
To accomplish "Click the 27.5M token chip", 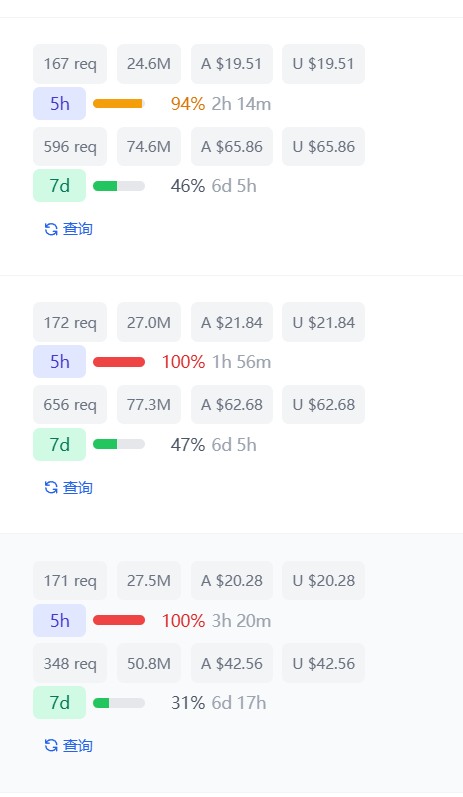I will 149,580.
